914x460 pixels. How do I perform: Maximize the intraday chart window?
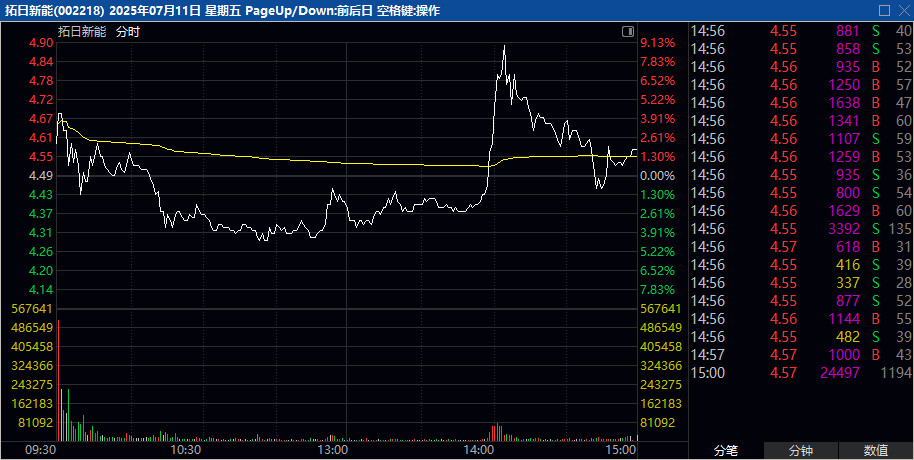(883, 10)
